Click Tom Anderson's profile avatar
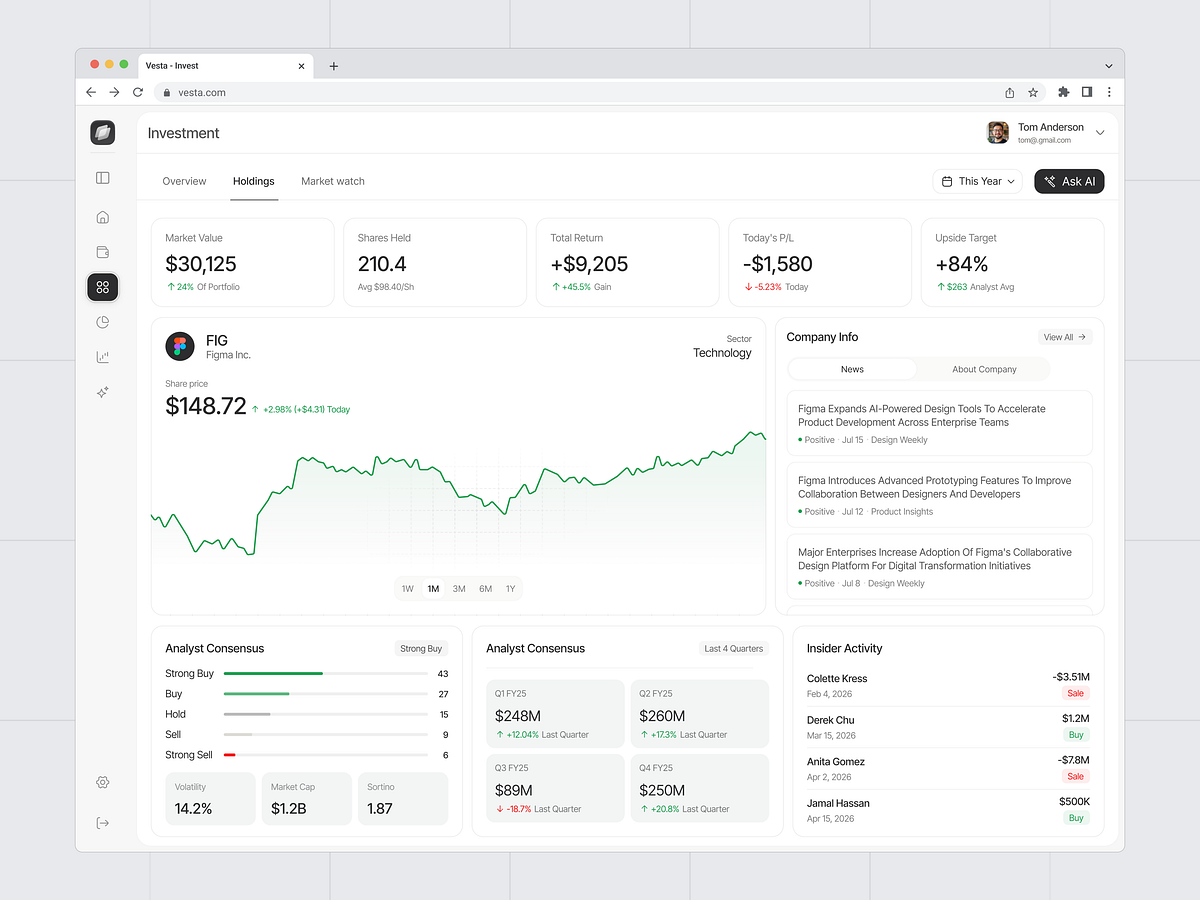Screen dimensions: 1200x900 (998, 133)
